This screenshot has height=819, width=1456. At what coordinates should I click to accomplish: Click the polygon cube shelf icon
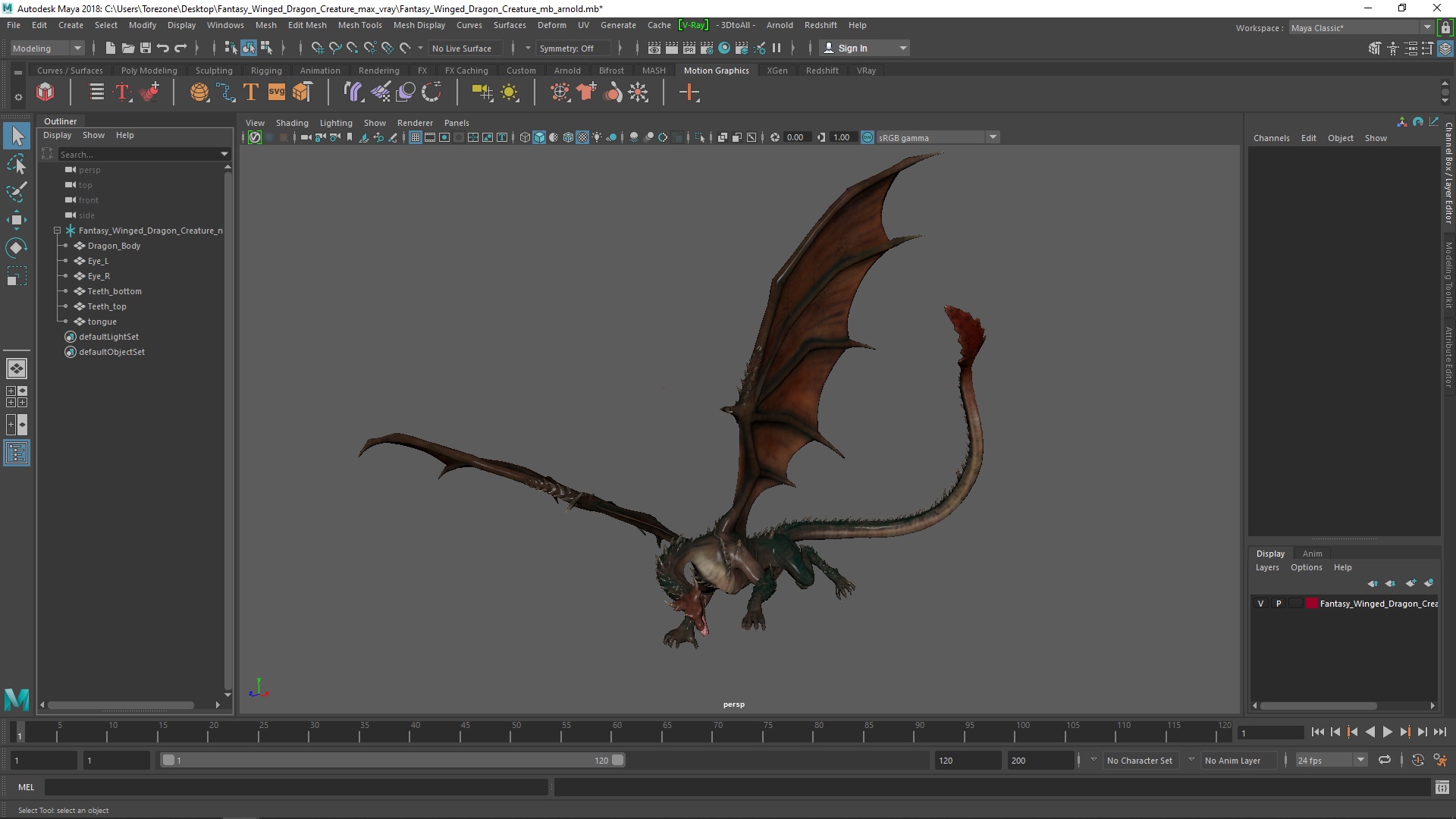click(x=45, y=93)
